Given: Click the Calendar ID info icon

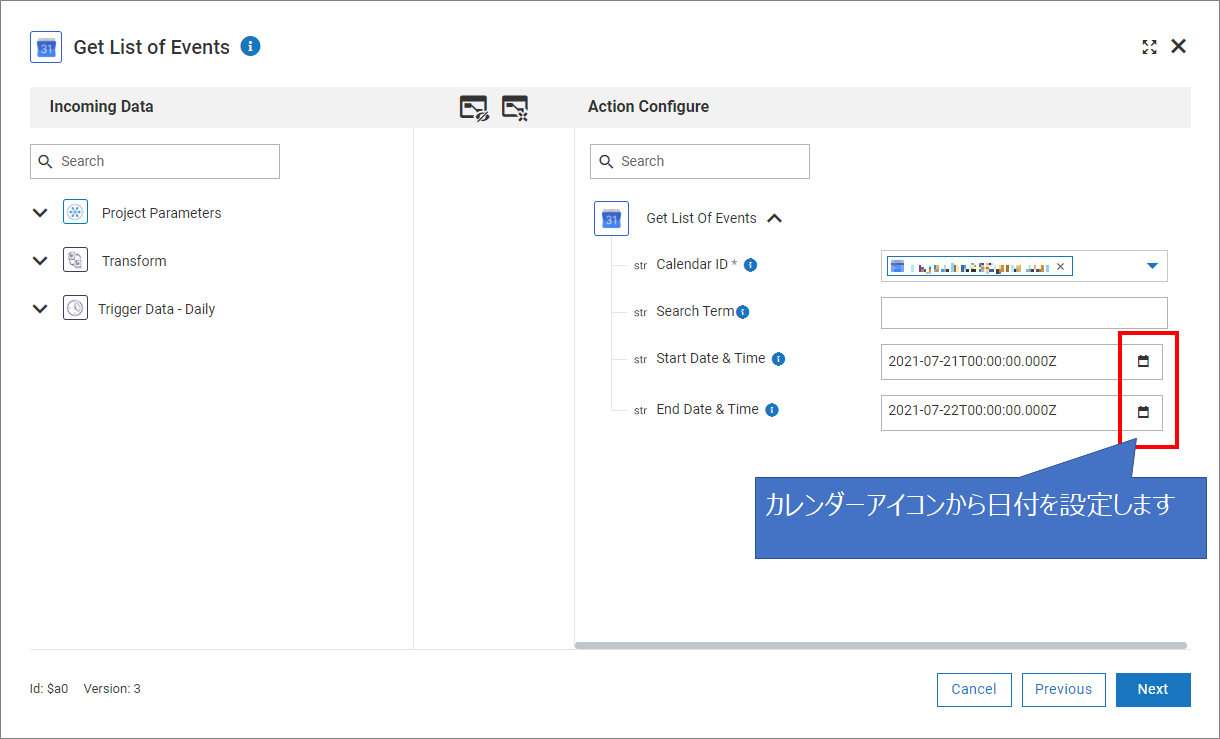Looking at the screenshot, I should click(750, 265).
